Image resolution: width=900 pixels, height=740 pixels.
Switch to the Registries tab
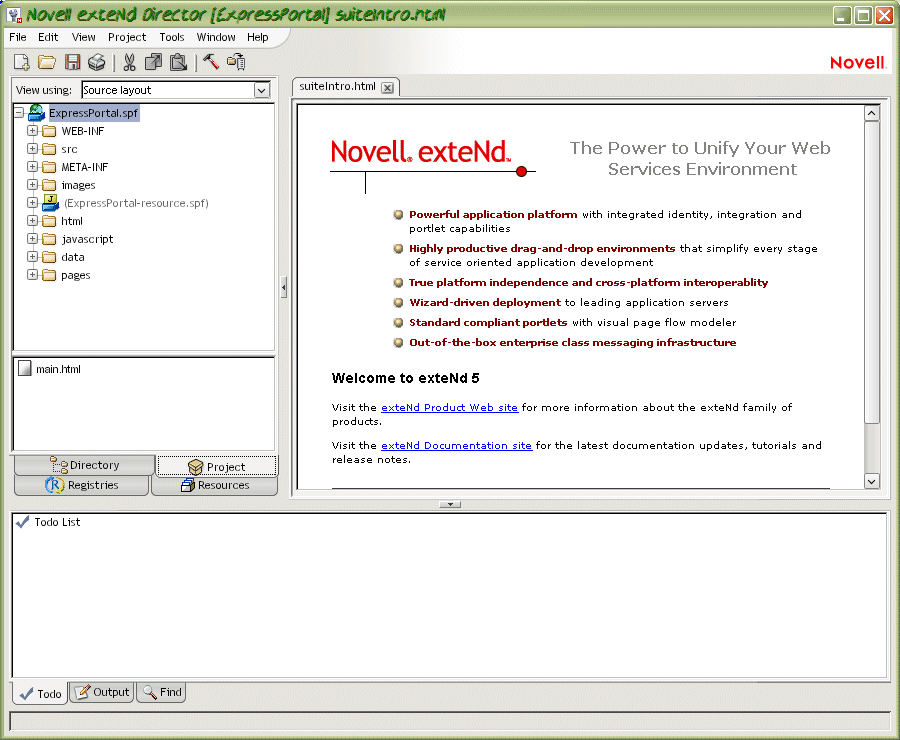pyautogui.click(x=82, y=485)
